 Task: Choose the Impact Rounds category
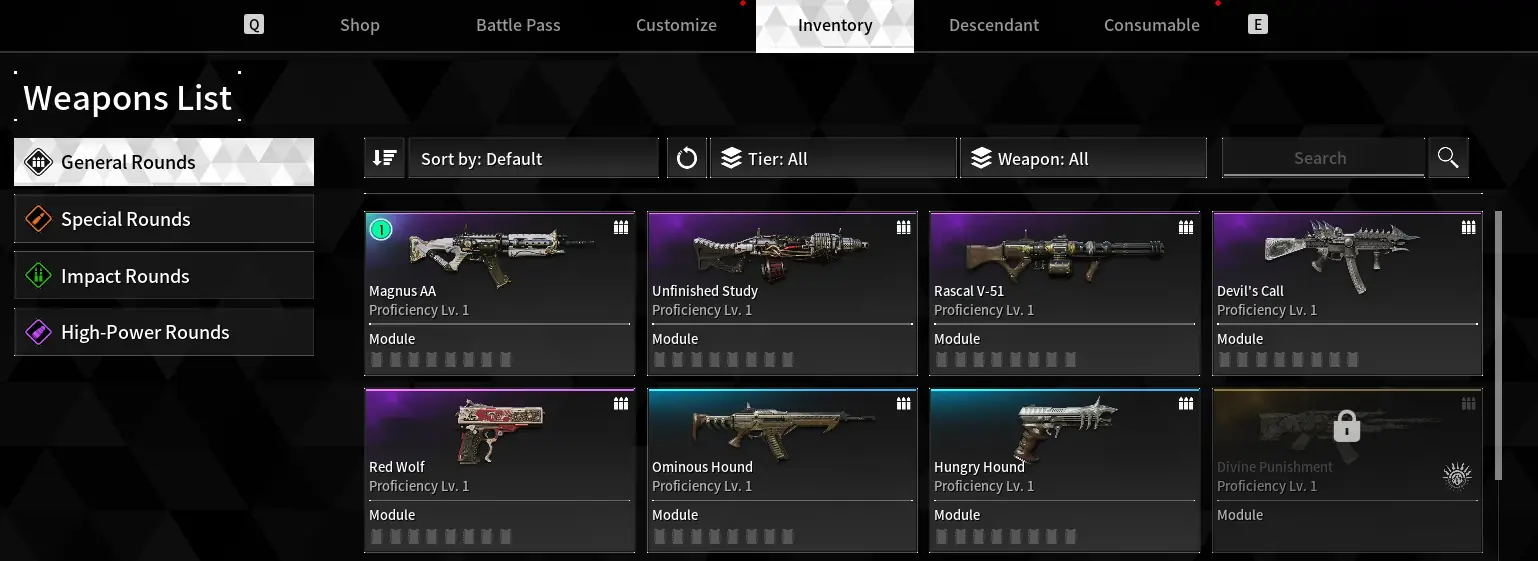tap(164, 276)
